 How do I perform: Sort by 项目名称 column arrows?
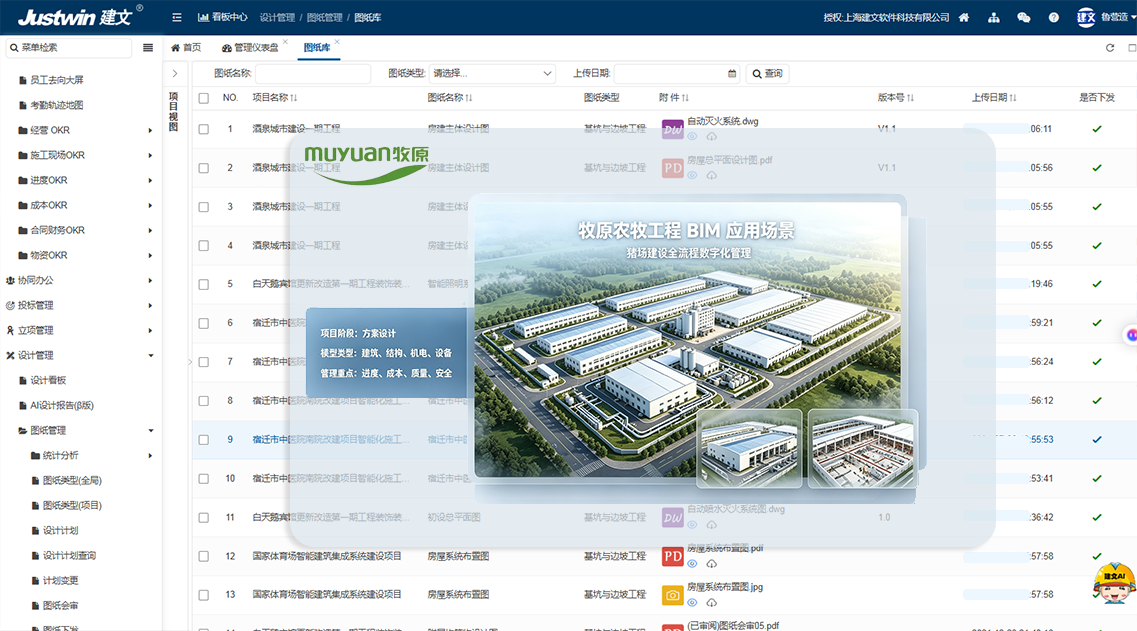(293, 98)
